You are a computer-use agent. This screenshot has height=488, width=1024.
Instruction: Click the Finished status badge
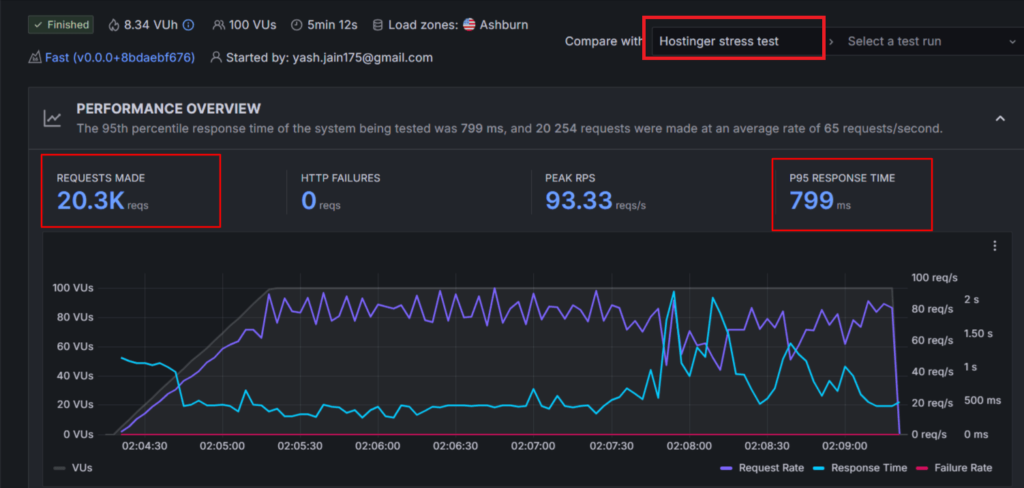coord(61,25)
